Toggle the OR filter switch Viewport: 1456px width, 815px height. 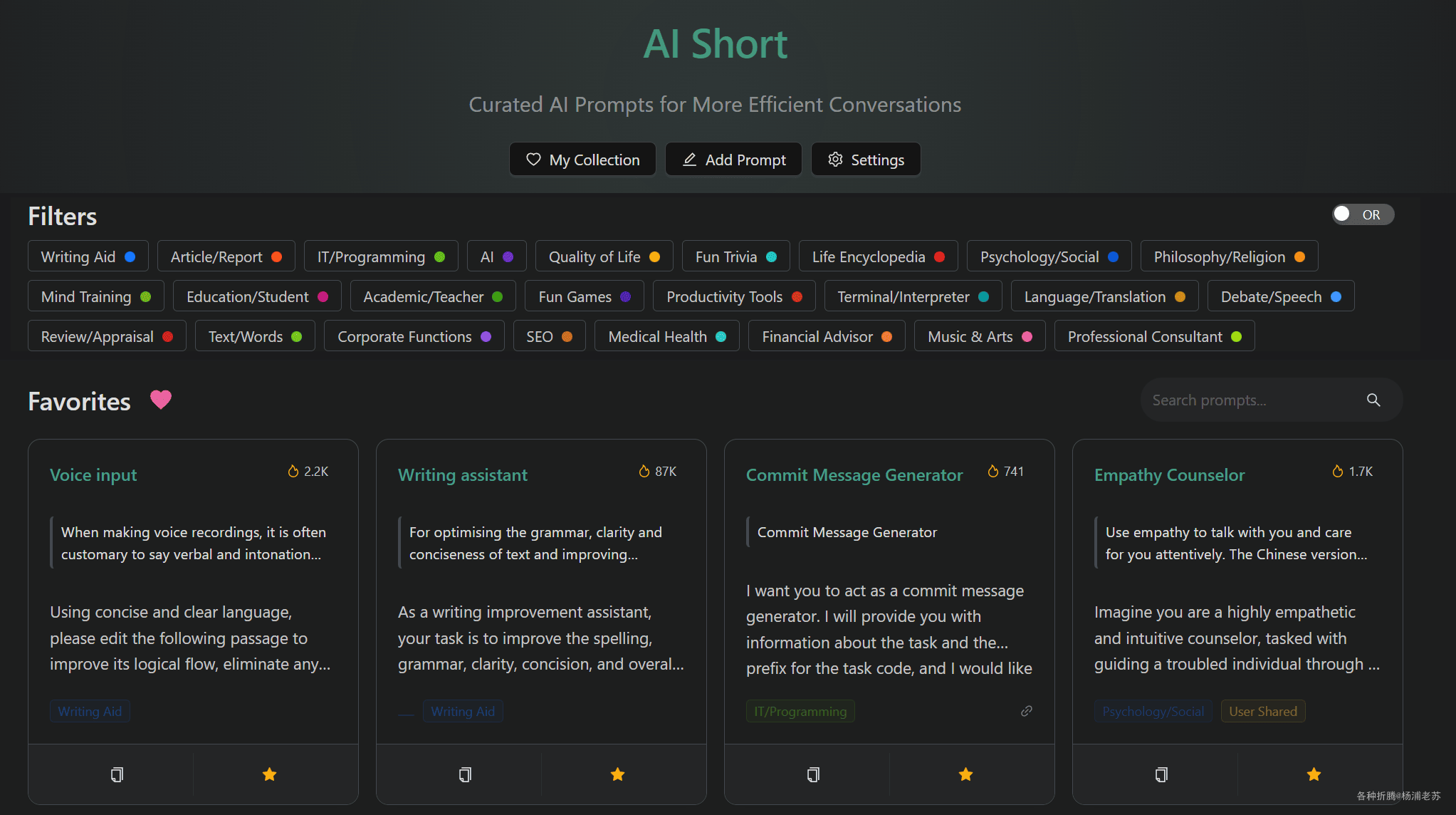click(1361, 214)
